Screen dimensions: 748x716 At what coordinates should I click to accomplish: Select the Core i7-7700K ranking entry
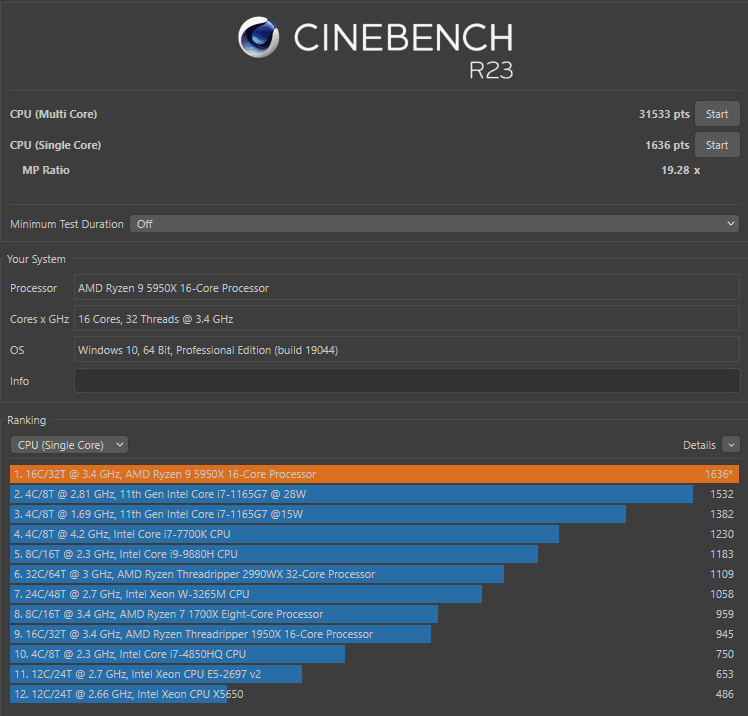point(374,534)
